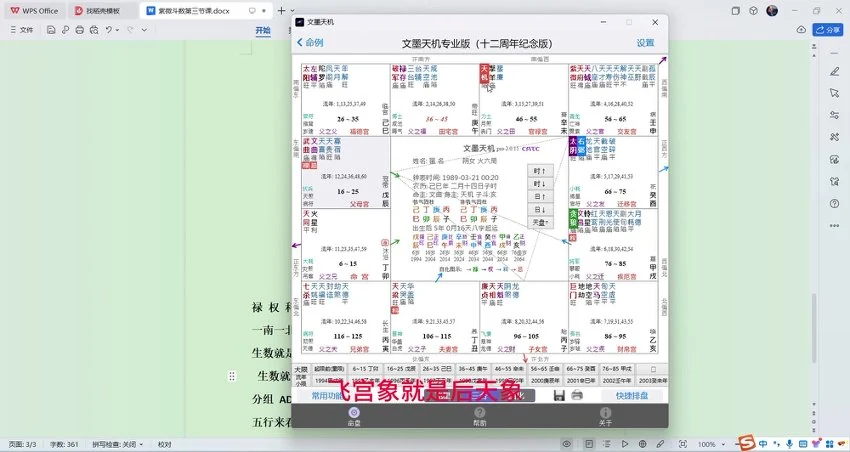
Task: Switch to the 找稻壳模板 tab
Action: click(x=103, y=11)
